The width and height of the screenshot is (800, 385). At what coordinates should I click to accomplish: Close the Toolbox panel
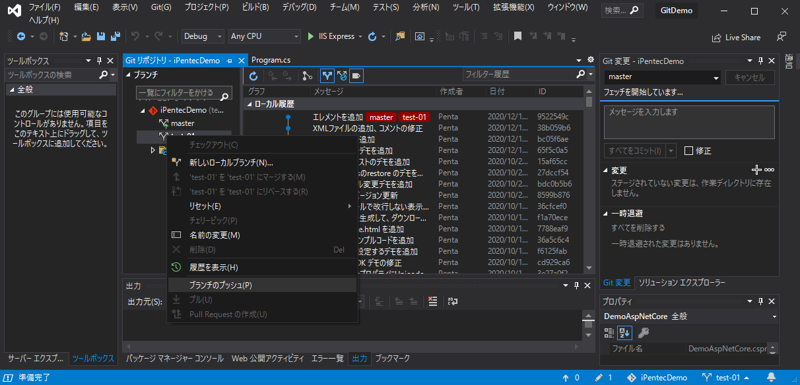click(x=110, y=61)
